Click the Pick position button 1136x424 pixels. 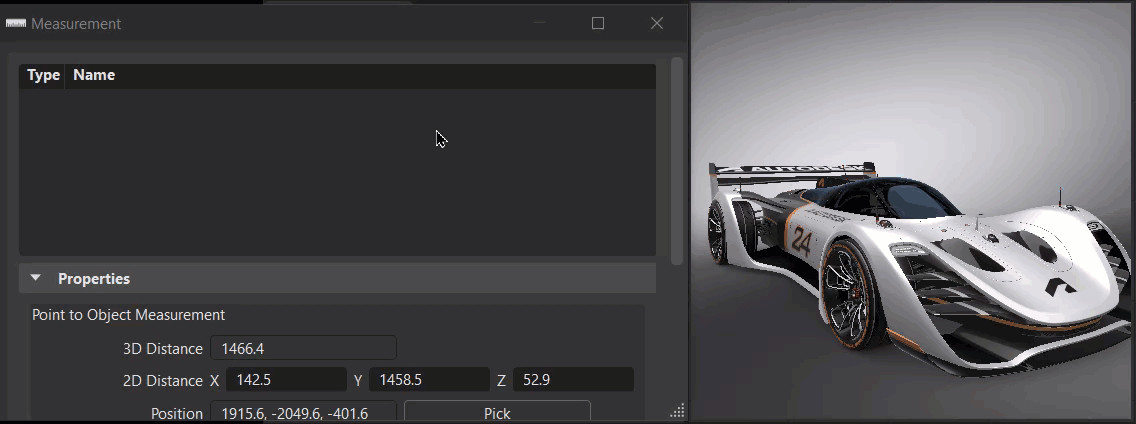pos(497,412)
